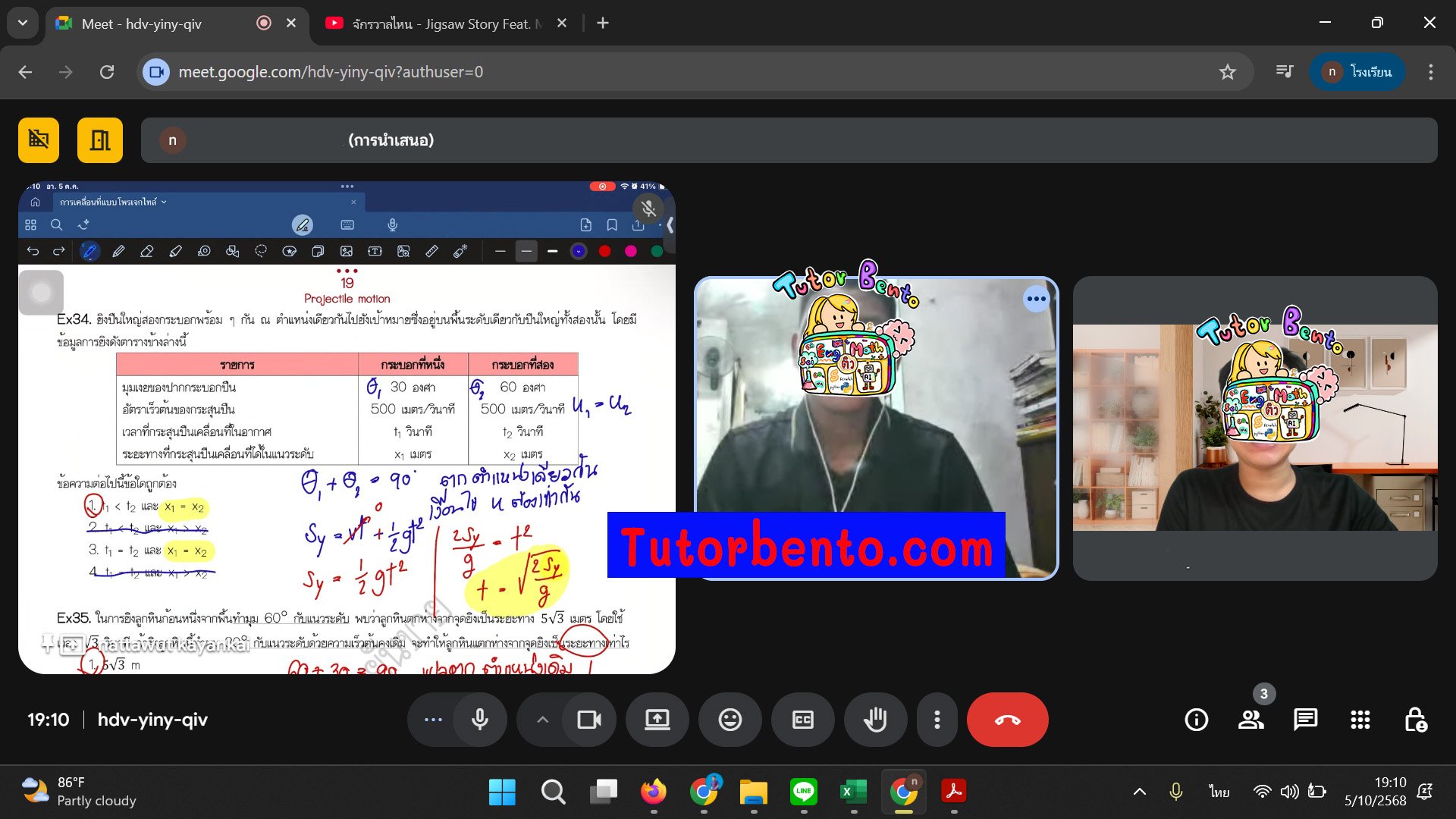Open LINE from the taskbar

(804, 792)
